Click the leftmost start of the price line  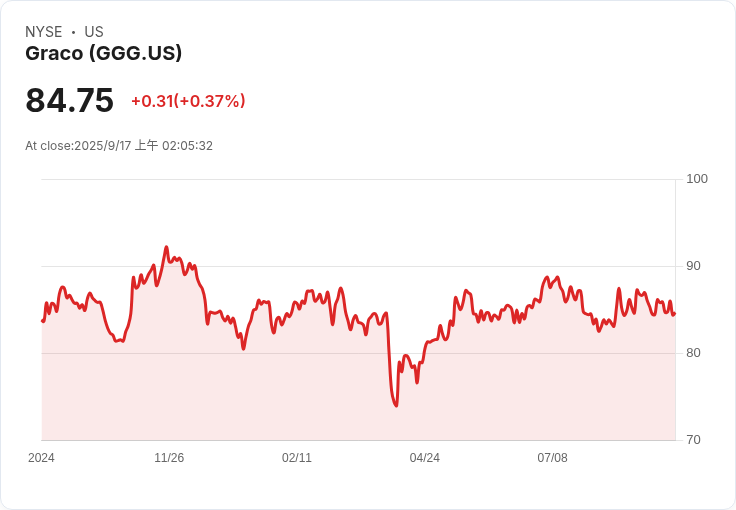point(42,321)
